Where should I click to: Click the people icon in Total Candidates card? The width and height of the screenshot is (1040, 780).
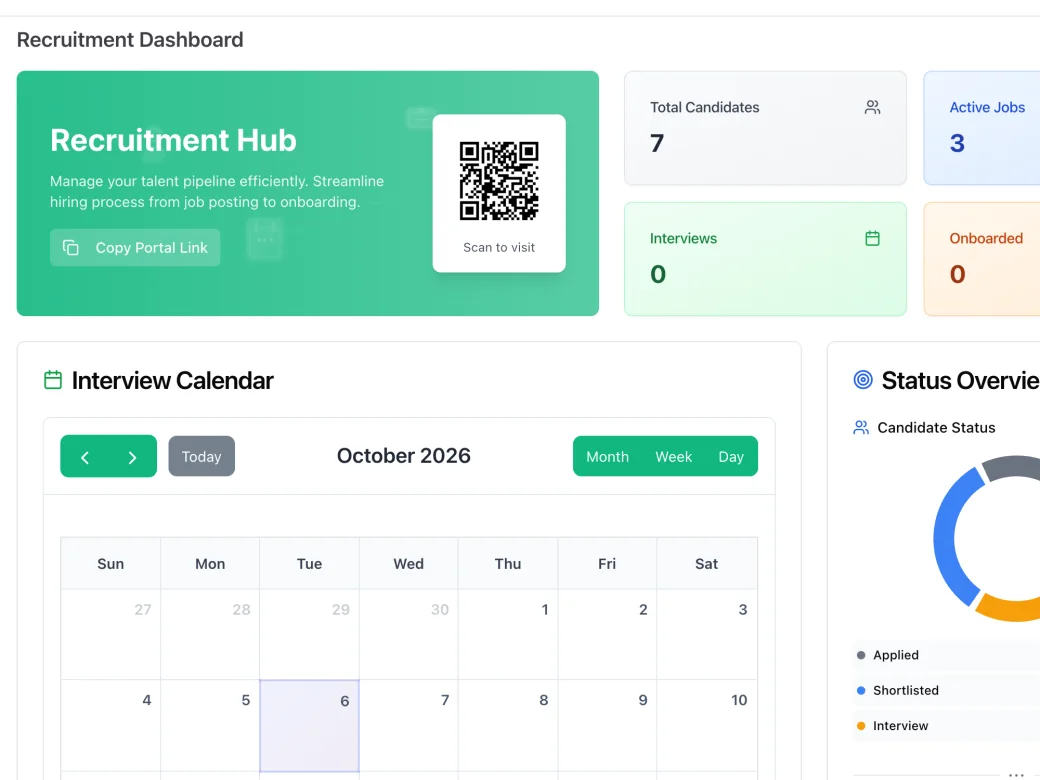pos(872,107)
